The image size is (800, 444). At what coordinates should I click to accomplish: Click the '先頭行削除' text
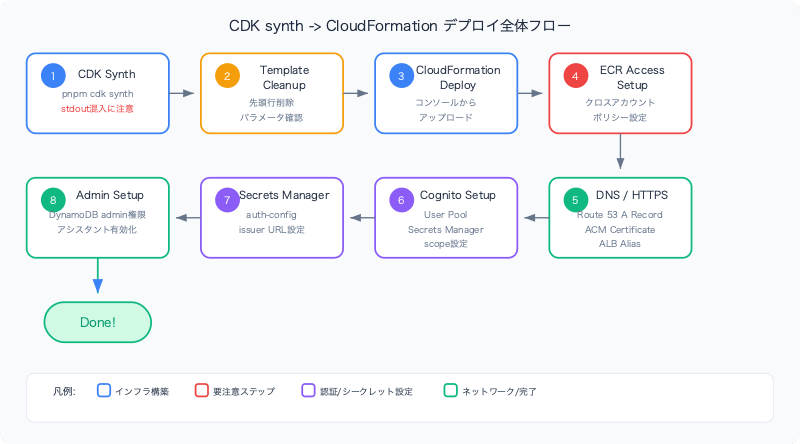tap(271, 103)
